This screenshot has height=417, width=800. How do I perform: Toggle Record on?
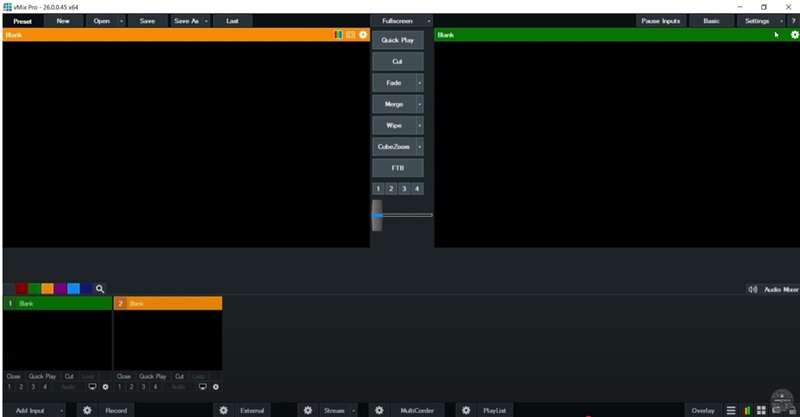(x=116, y=410)
